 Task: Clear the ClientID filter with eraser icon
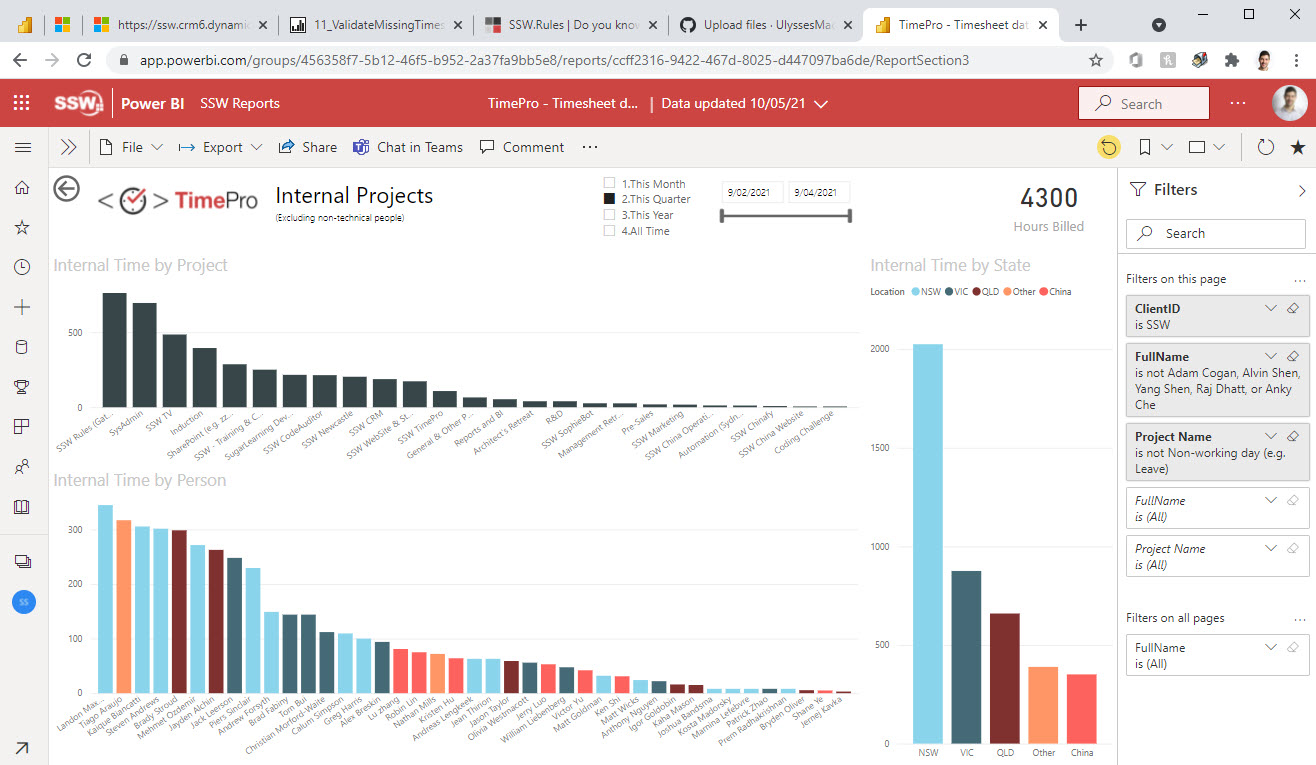point(1292,309)
